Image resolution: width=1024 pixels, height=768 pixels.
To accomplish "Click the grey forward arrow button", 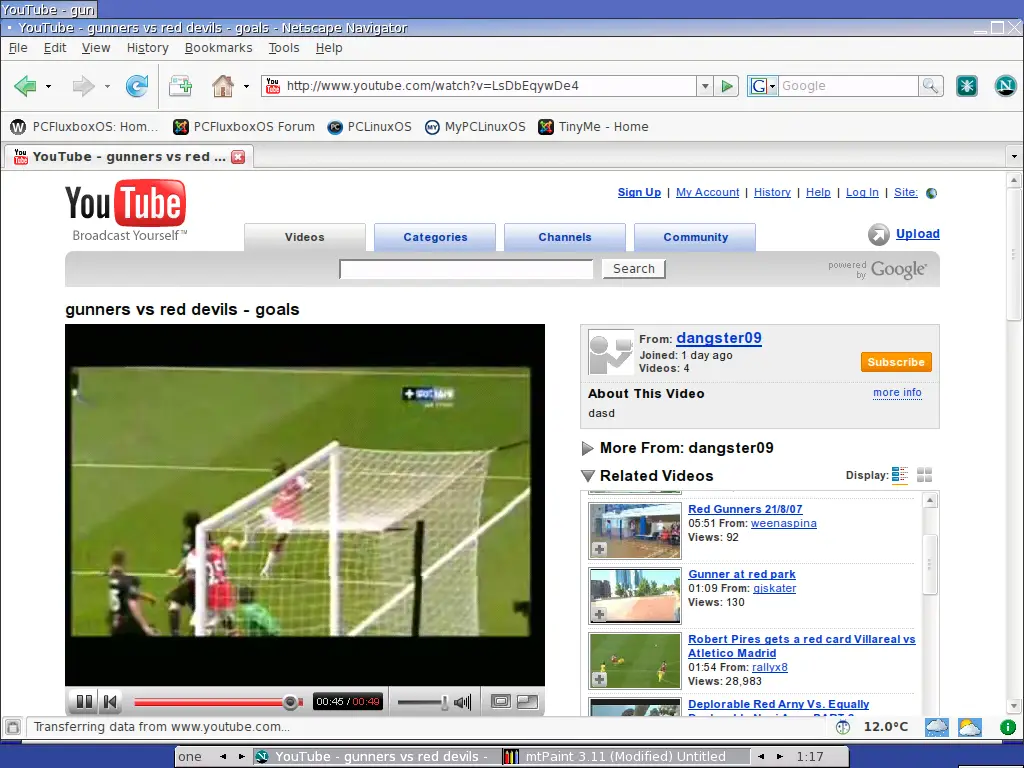I will pos(84,86).
